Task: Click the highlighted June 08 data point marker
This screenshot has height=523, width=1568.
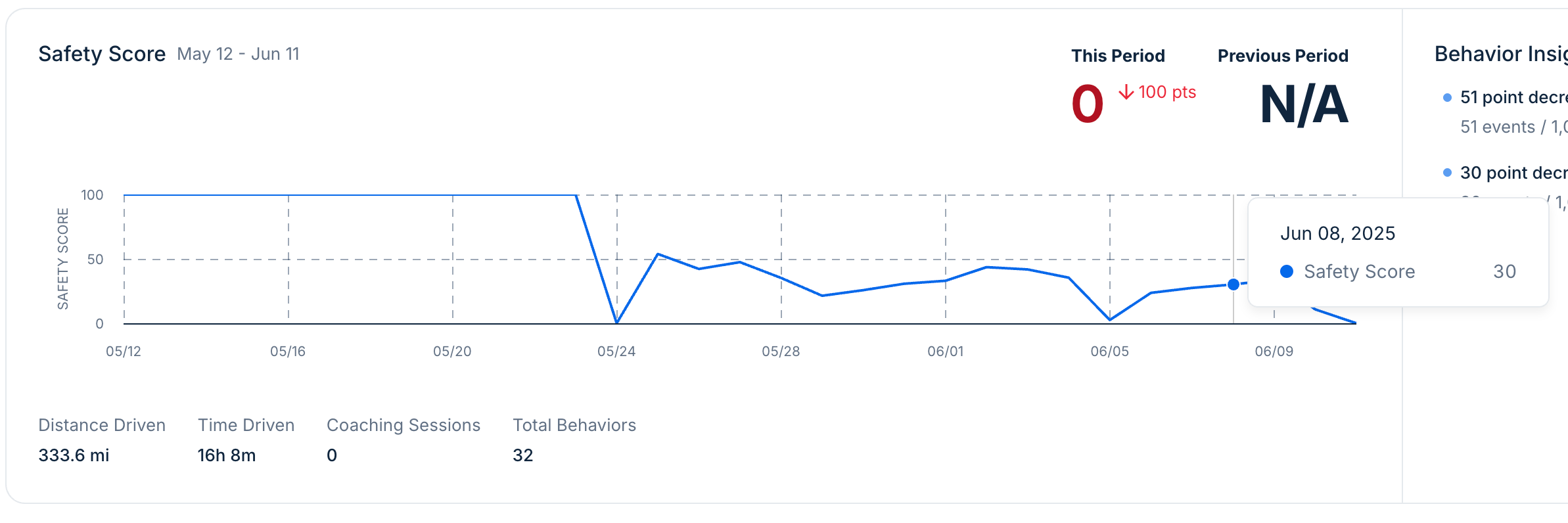Action: (1234, 284)
